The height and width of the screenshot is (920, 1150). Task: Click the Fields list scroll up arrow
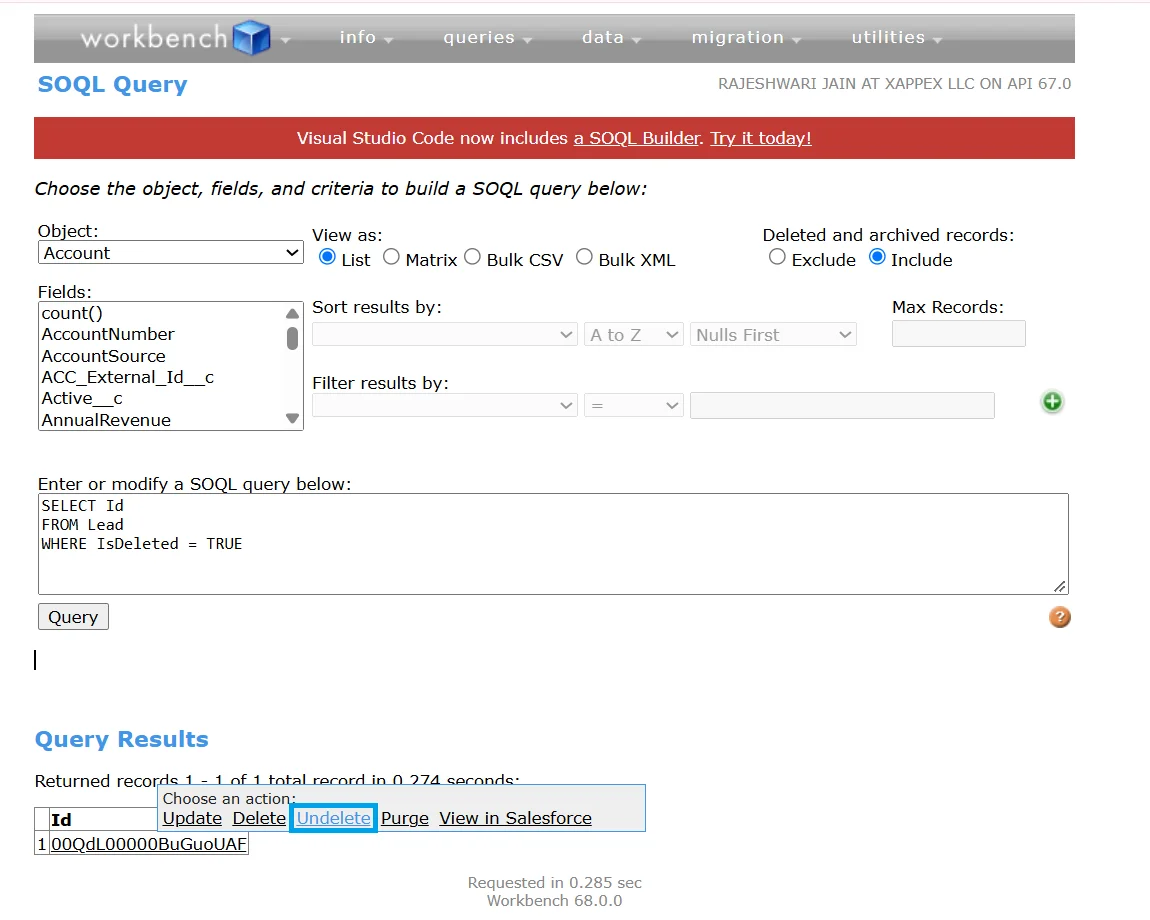click(x=293, y=313)
